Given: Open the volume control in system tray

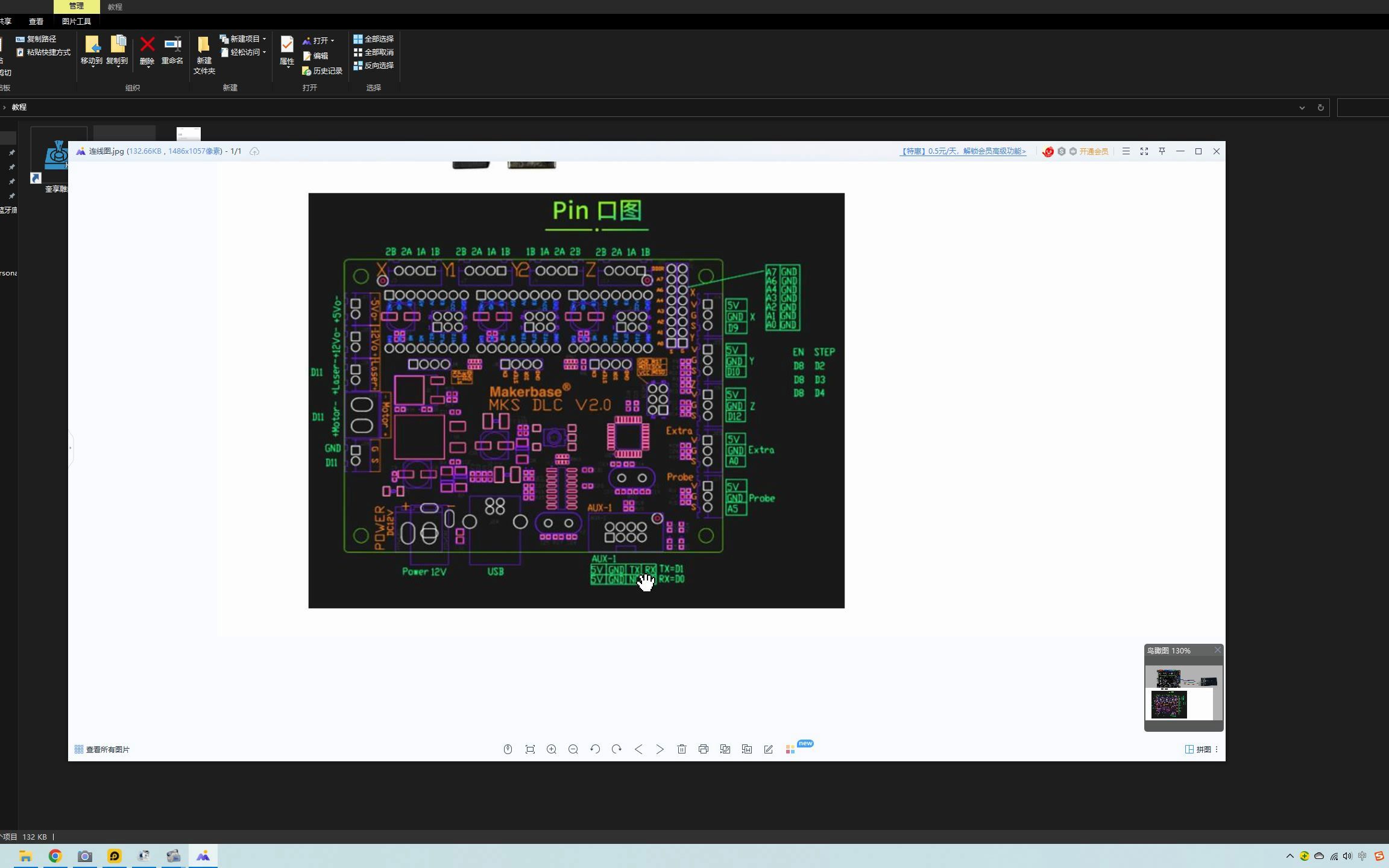Looking at the screenshot, I should tap(1347, 856).
